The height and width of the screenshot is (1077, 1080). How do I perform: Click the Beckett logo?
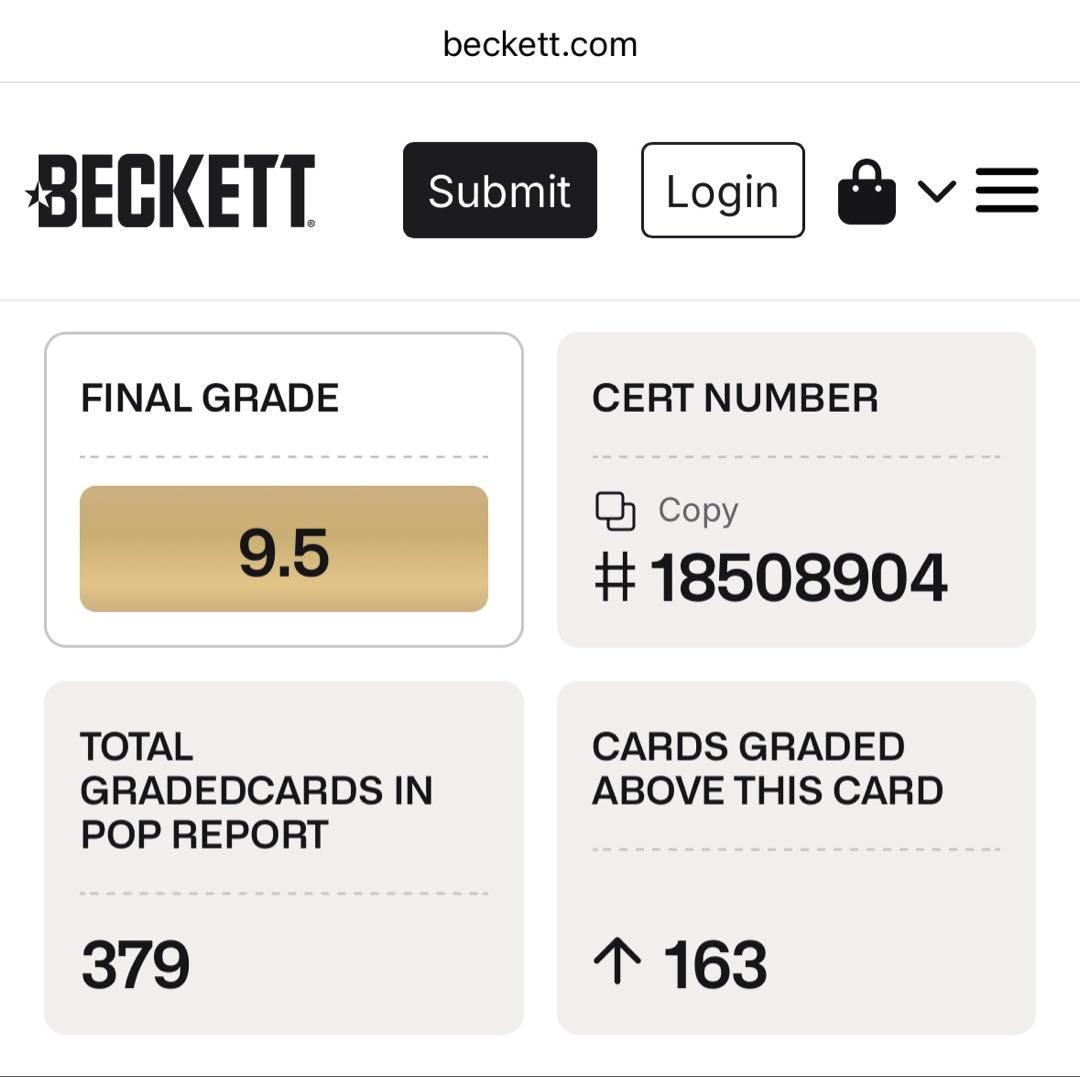(172, 191)
